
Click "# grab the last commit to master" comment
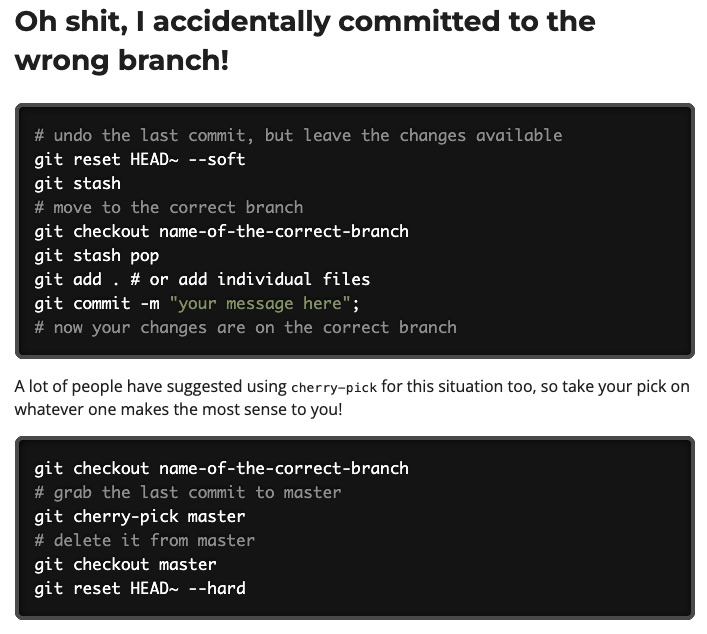(x=188, y=492)
